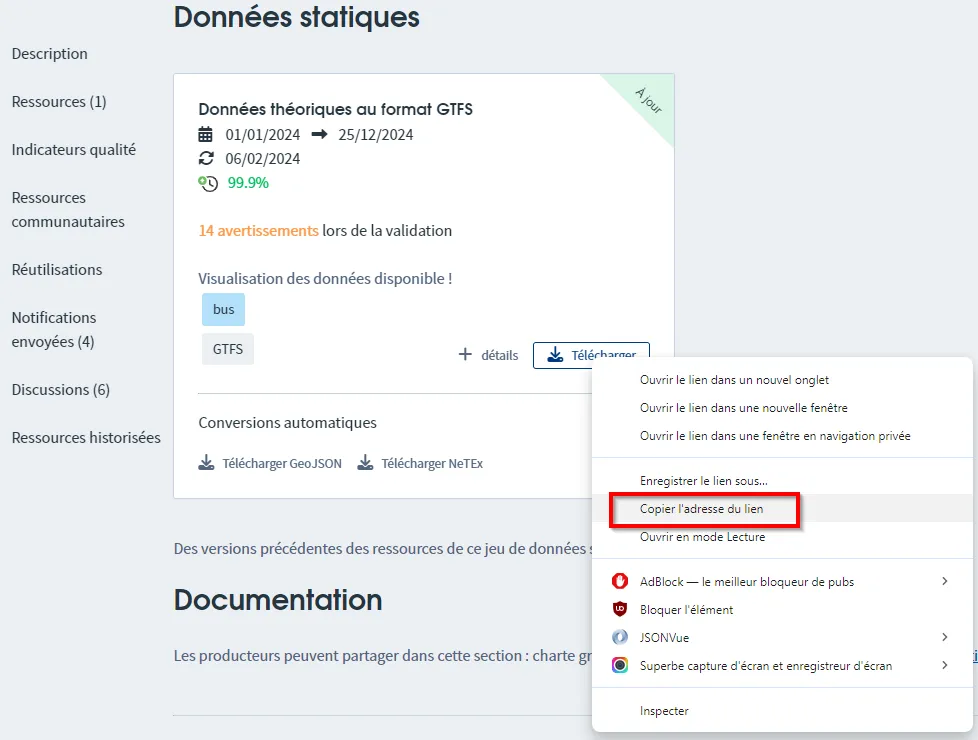Image resolution: width=978 pixels, height=740 pixels.
Task: Select Copier l'adresse du lien
Action: point(782,509)
